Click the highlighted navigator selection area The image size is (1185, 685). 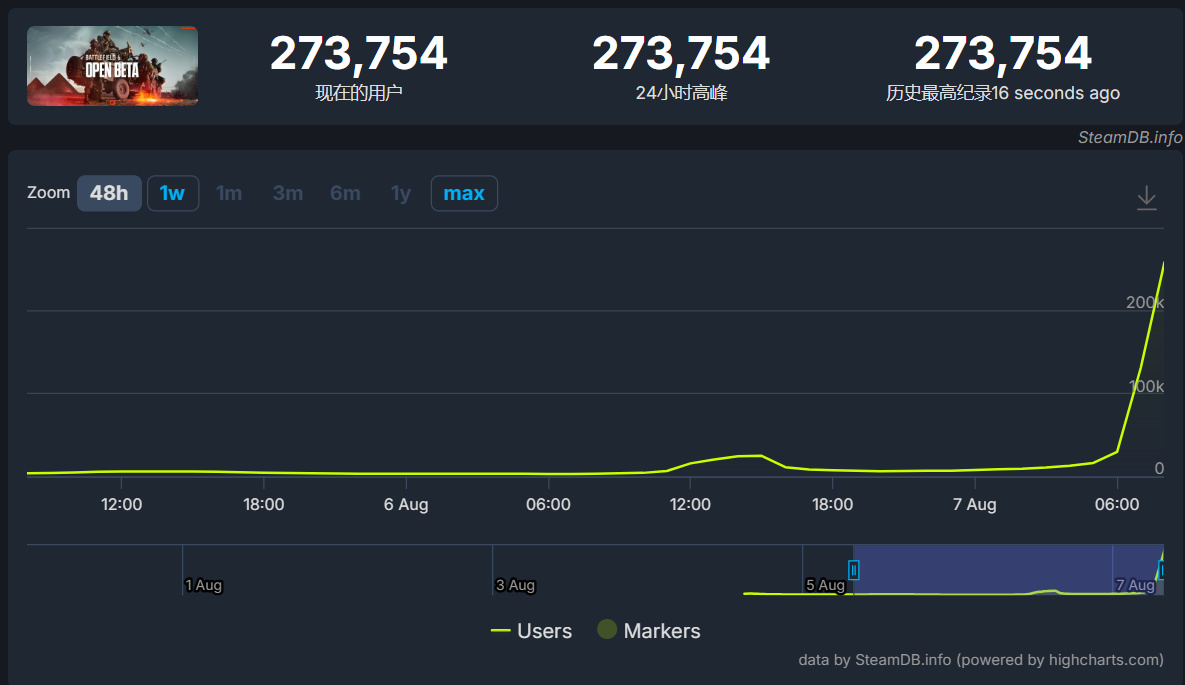[1008, 569]
